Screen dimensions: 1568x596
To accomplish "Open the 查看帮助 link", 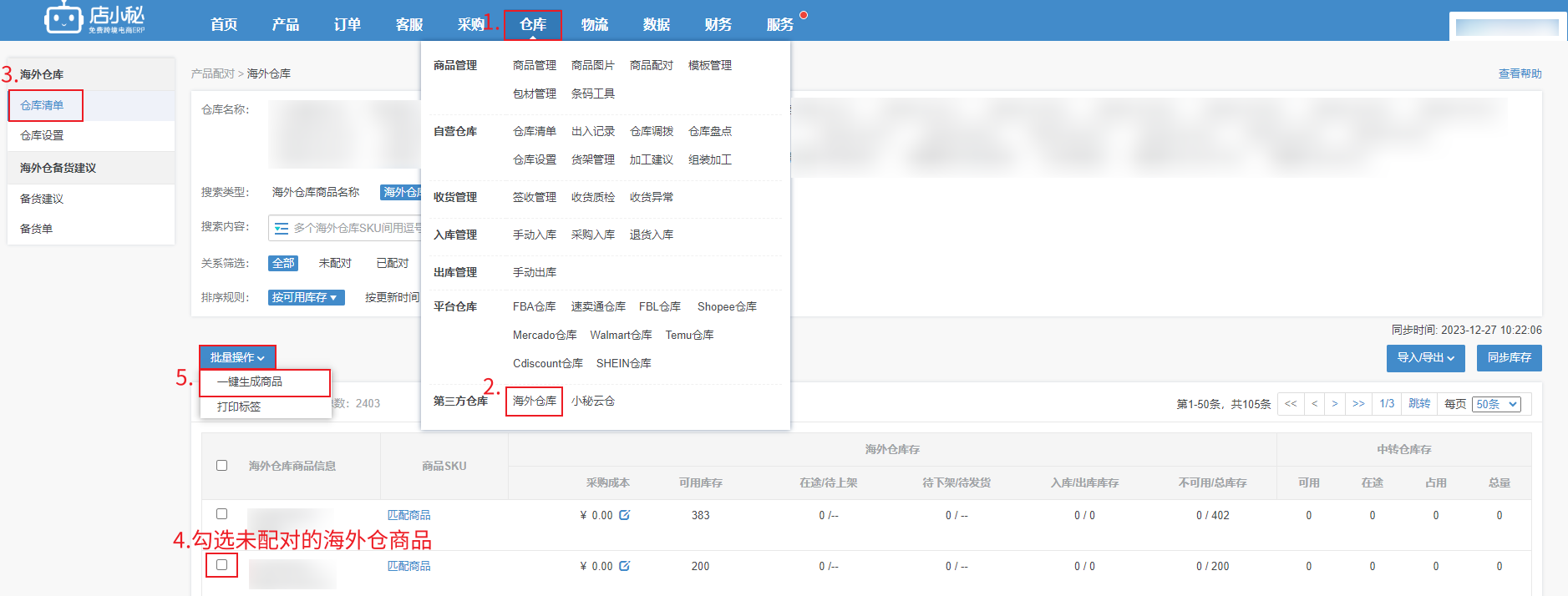I will (1520, 73).
